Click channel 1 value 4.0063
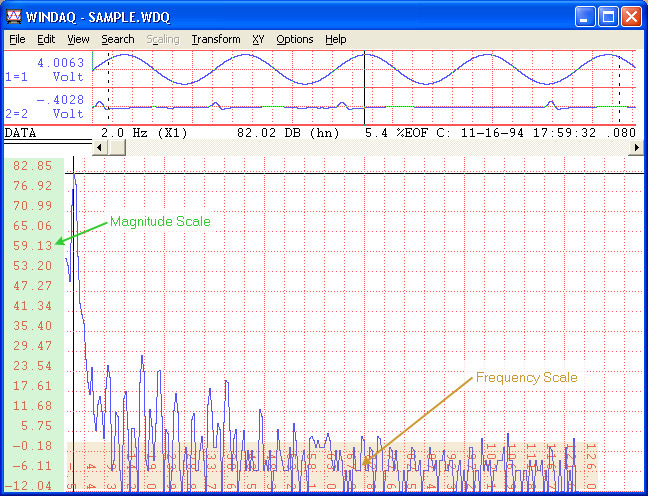Image resolution: width=648 pixels, height=496 pixels. coord(61,63)
